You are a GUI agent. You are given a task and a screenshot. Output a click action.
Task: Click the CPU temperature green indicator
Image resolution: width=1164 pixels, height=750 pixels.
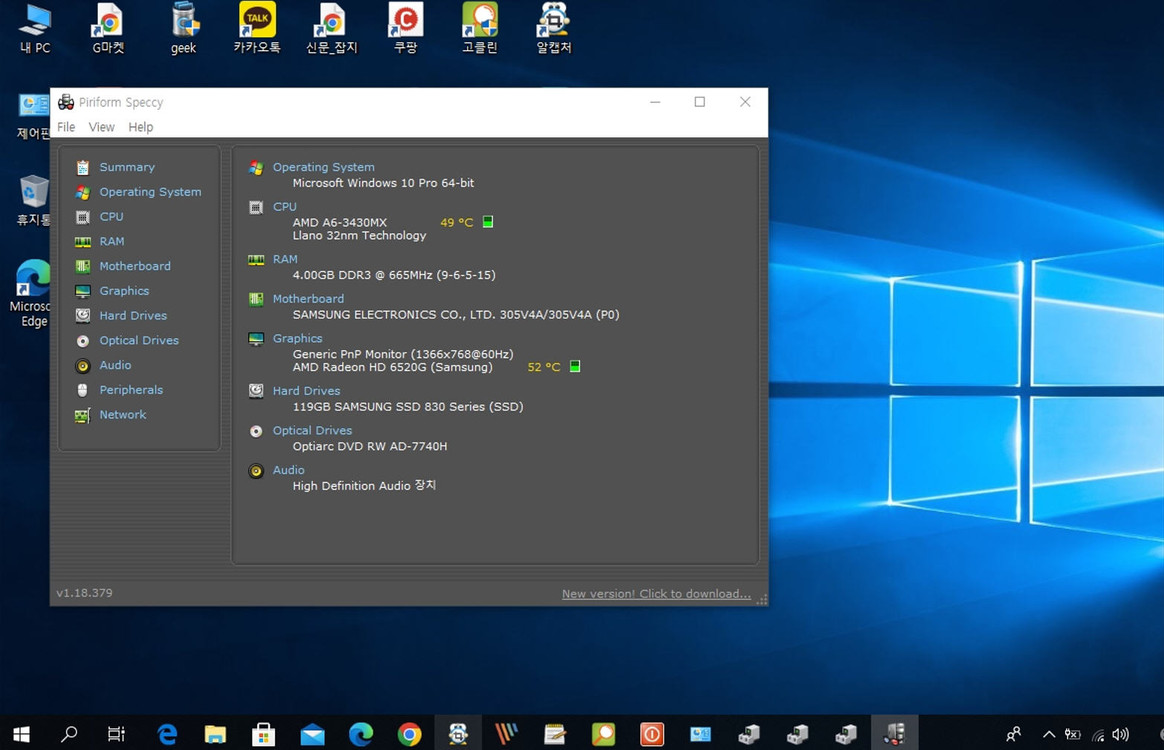(488, 222)
